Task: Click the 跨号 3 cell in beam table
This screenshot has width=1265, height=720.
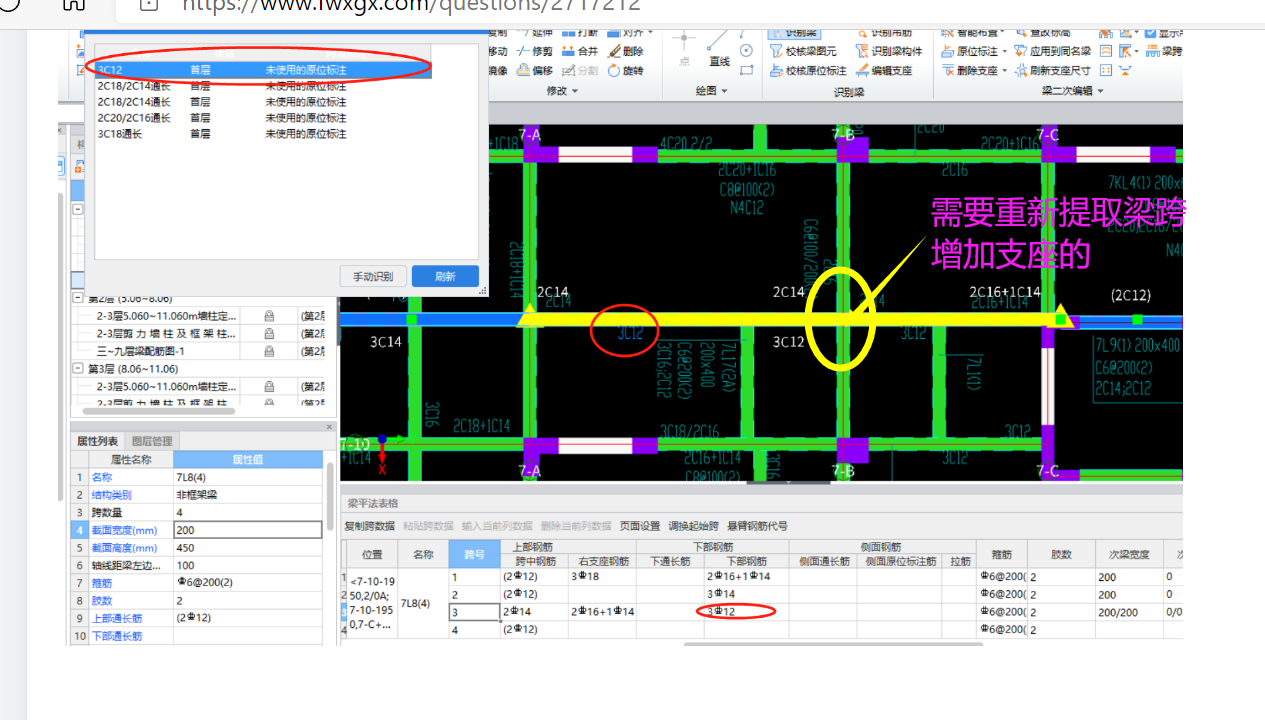Action: click(474, 612)
